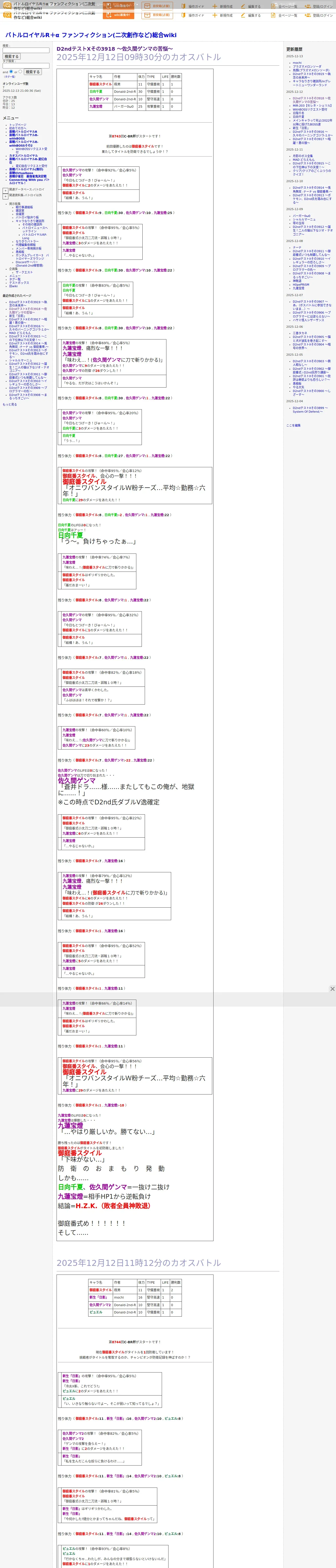Click heading '2025年12月12日09時30分のカオスバトル'
The width and height of the screenshot is (336, 1568).
(139, 57)
